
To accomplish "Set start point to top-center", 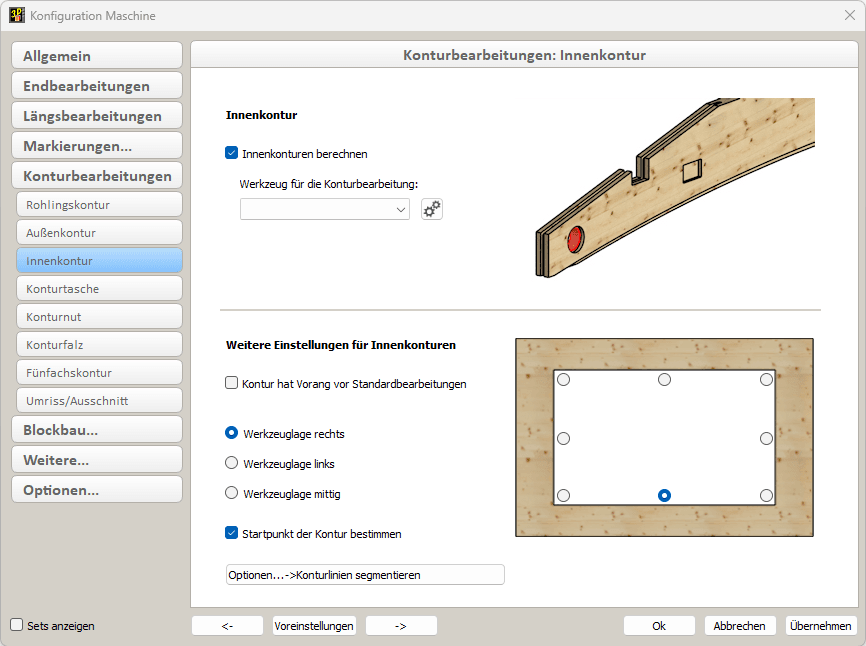I will (x=664, y=379).
